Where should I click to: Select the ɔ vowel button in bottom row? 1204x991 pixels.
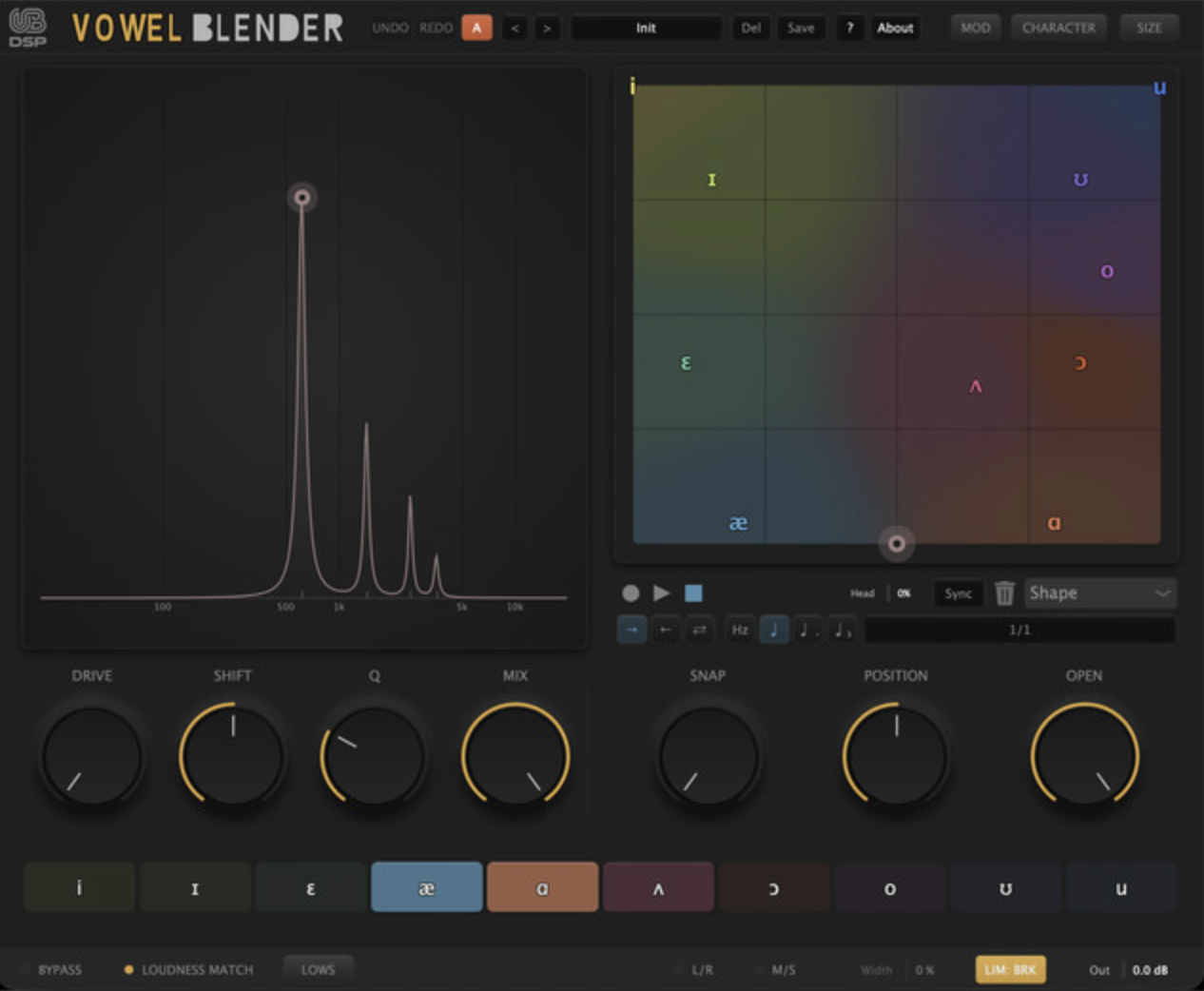tap(774, 887)
